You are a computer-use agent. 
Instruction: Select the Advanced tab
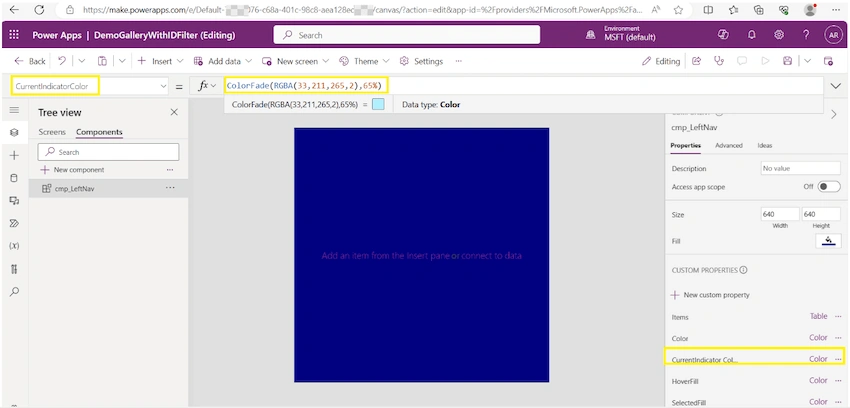[729, 145]
